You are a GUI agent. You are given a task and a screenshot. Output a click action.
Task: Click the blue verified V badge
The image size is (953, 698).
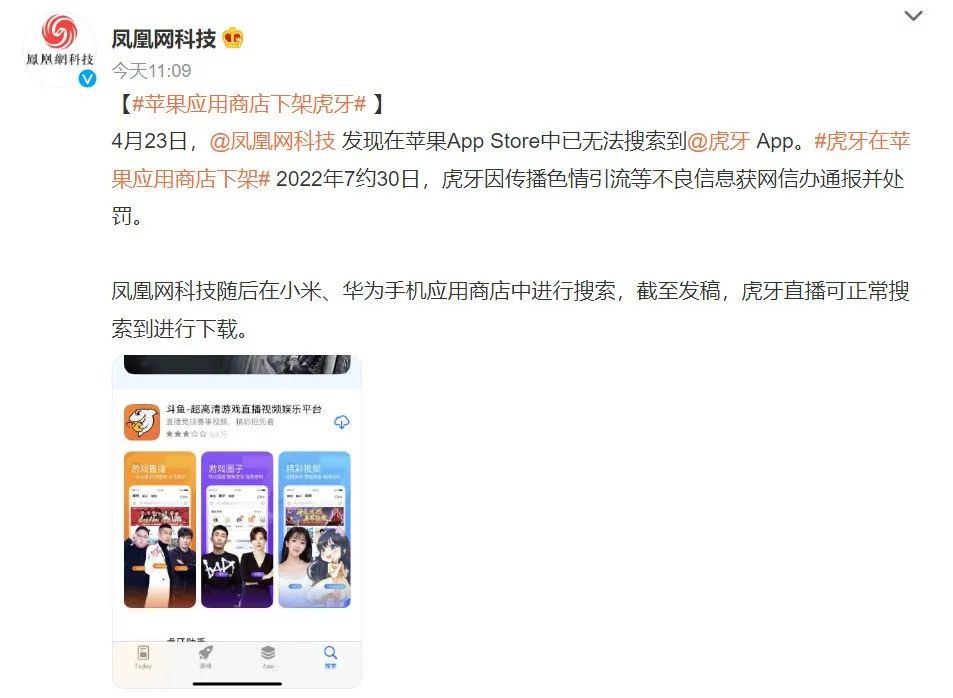pos(88,78)
